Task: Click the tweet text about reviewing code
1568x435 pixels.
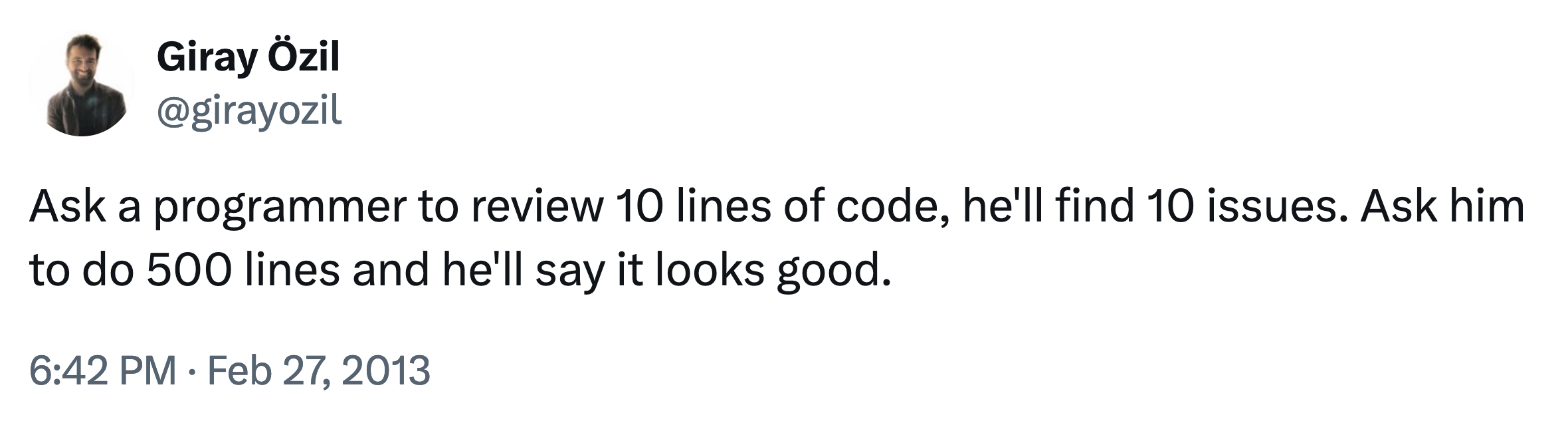Action: tap(776, 238)
